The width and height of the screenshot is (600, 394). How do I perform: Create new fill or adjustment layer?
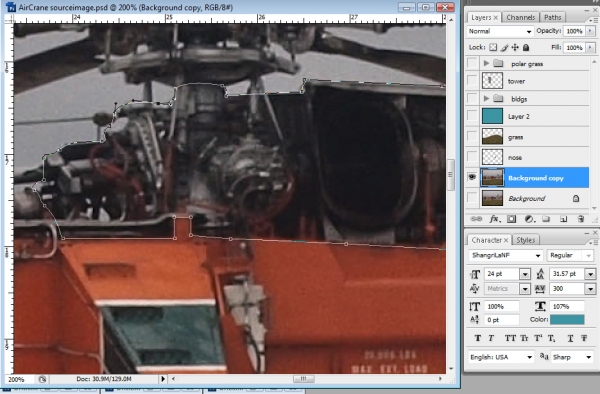[x=529, y=219]
